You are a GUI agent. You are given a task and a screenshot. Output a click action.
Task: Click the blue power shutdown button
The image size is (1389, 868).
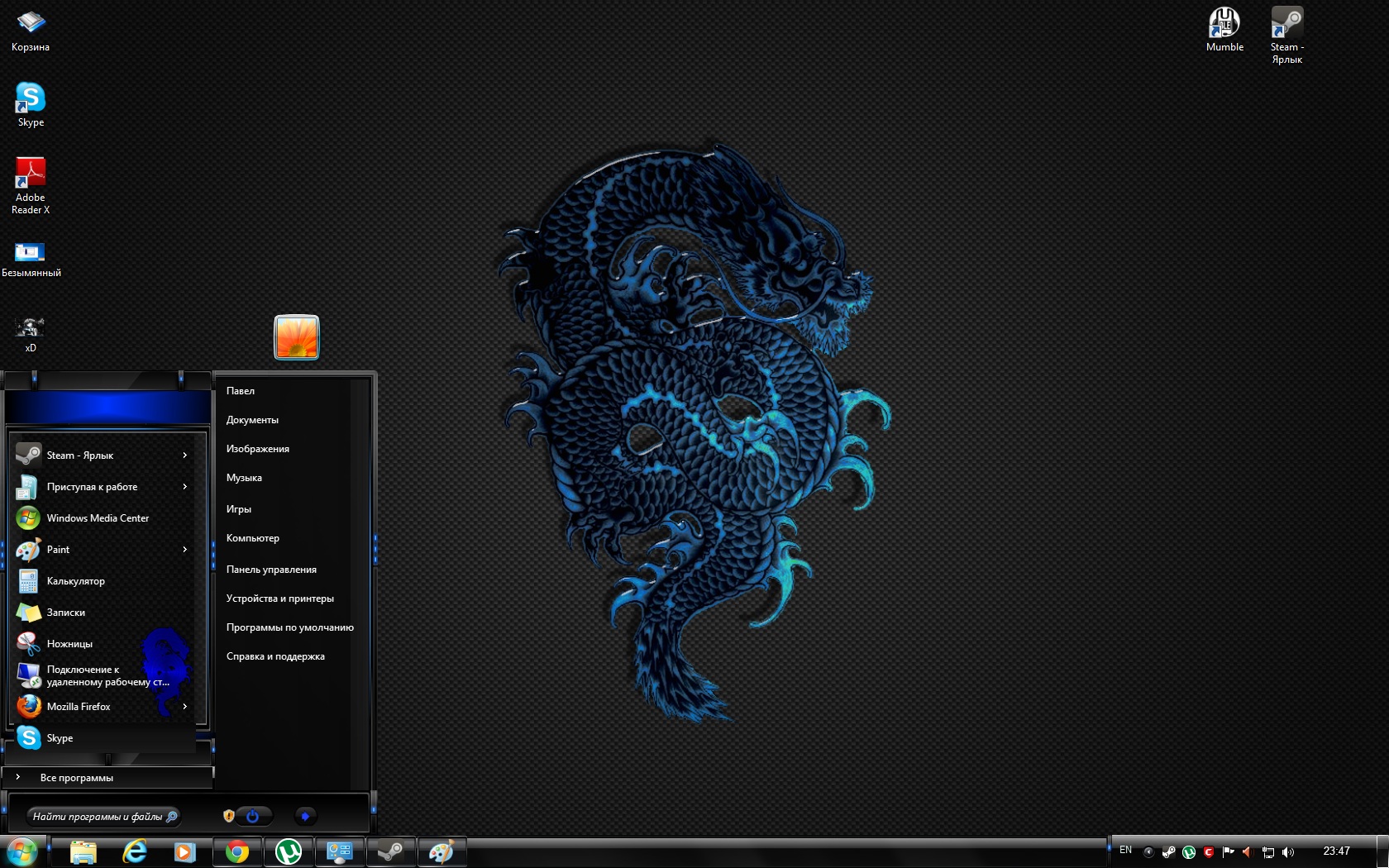[x=253, y=816]
